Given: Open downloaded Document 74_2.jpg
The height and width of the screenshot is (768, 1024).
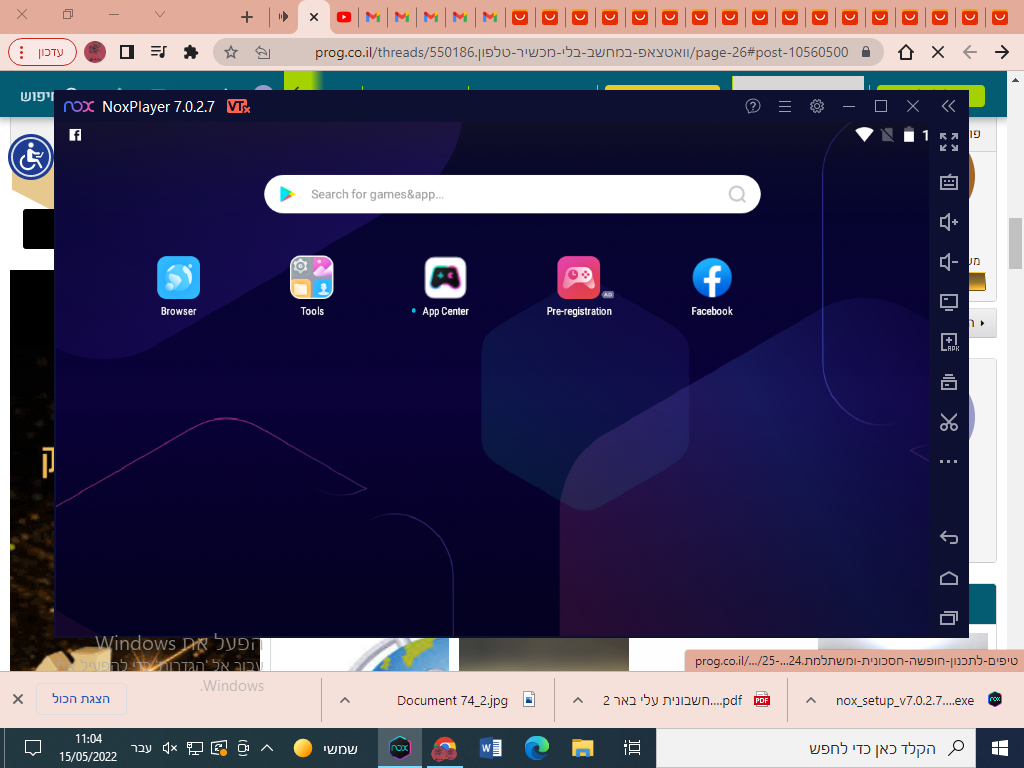Looking at the screenshot, I should (452, 700).
